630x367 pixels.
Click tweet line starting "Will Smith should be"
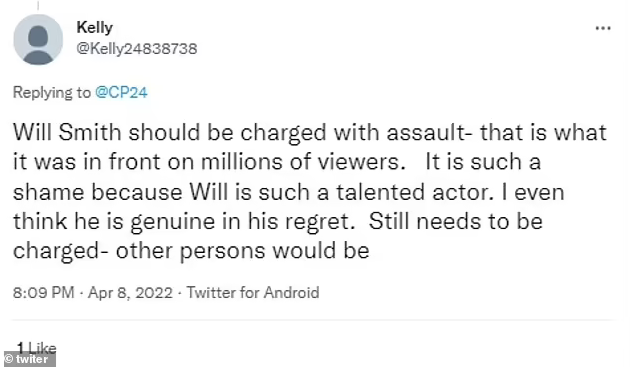(309, 133)
